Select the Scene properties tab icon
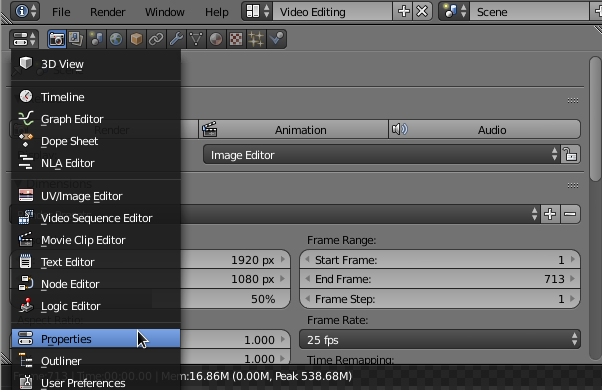This screenshot has height=390, width=602. click(96, 39)
